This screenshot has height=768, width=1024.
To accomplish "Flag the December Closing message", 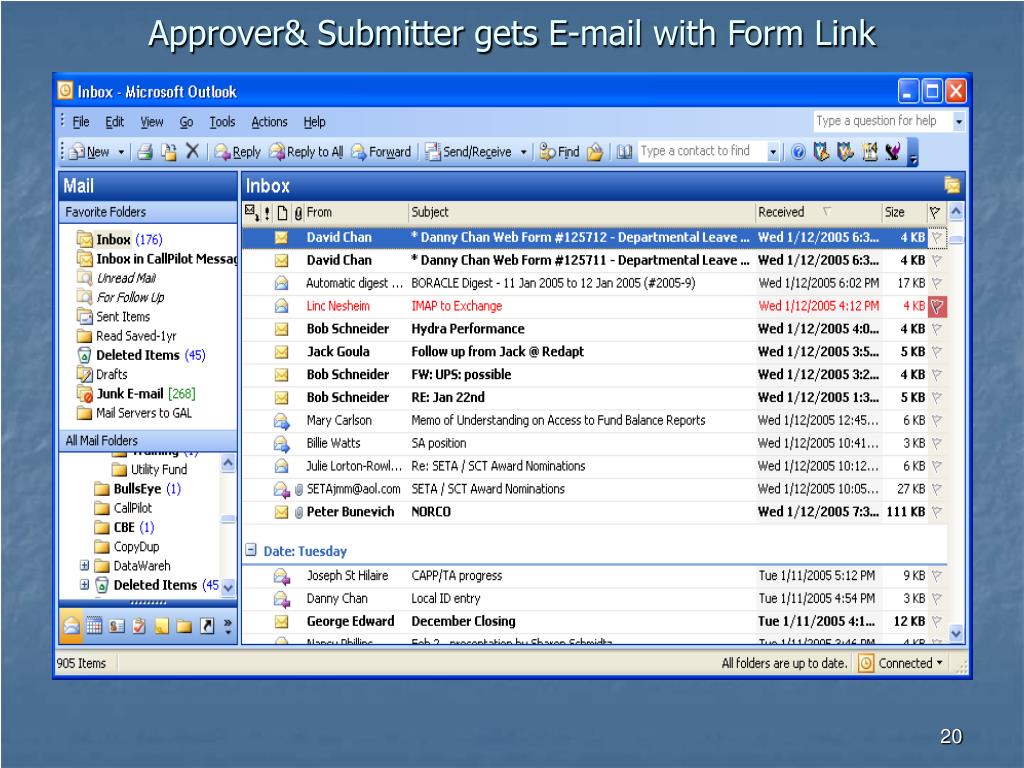I will click(x=937, y=622).
